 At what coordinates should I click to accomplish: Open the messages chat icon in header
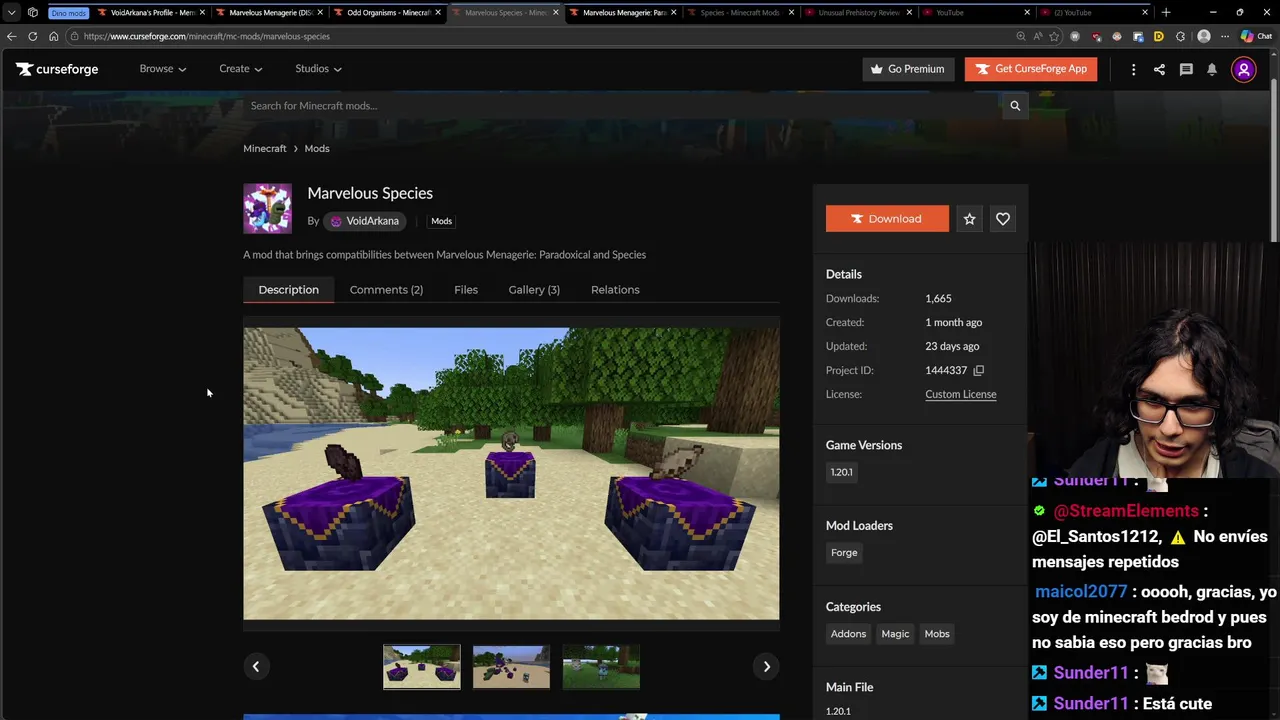(x=1186, y=69)
